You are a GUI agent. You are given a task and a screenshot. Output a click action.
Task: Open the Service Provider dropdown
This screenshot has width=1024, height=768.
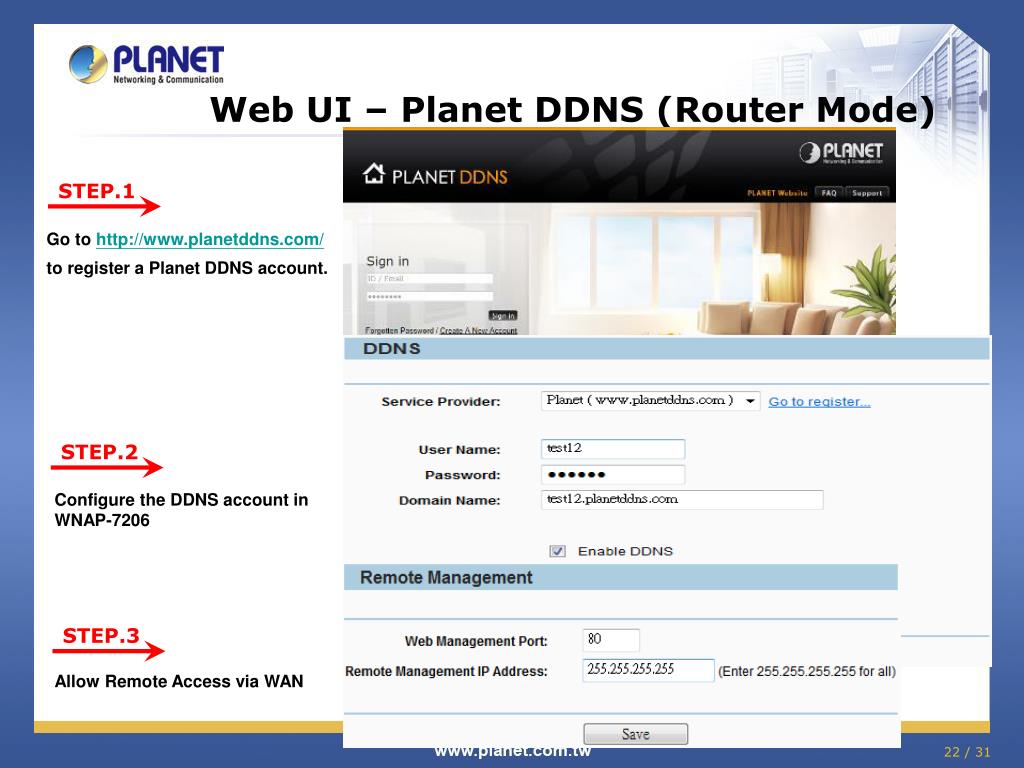tap(650, 400)
